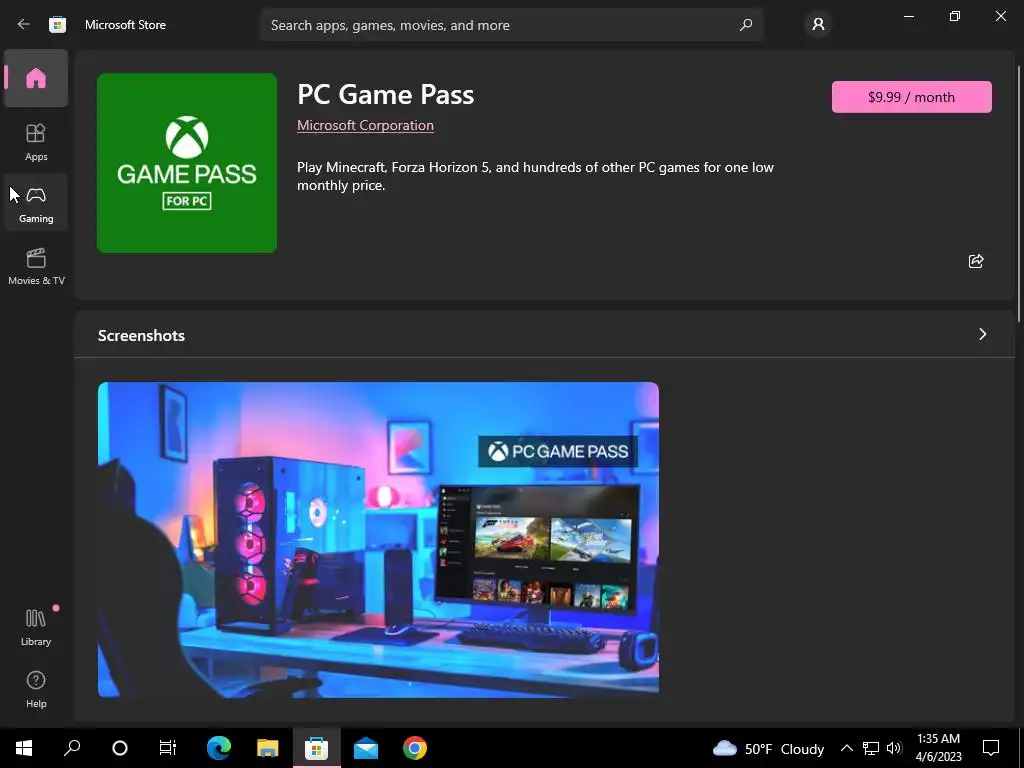Launch Microsoft Edge from the taskbar
Screen dimensions: 1024x768
[219, 748]
